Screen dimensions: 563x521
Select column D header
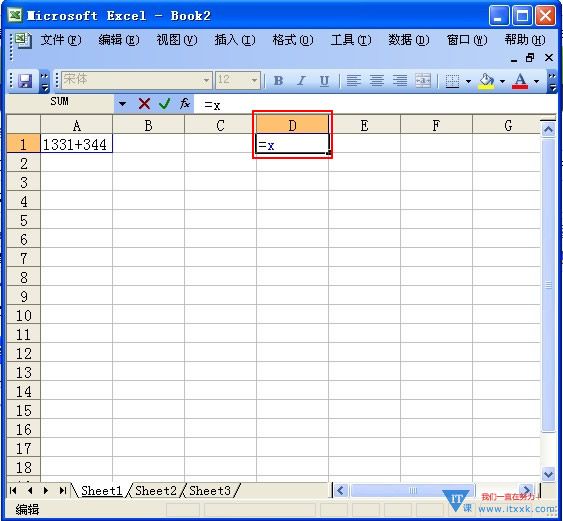point(292,125)
